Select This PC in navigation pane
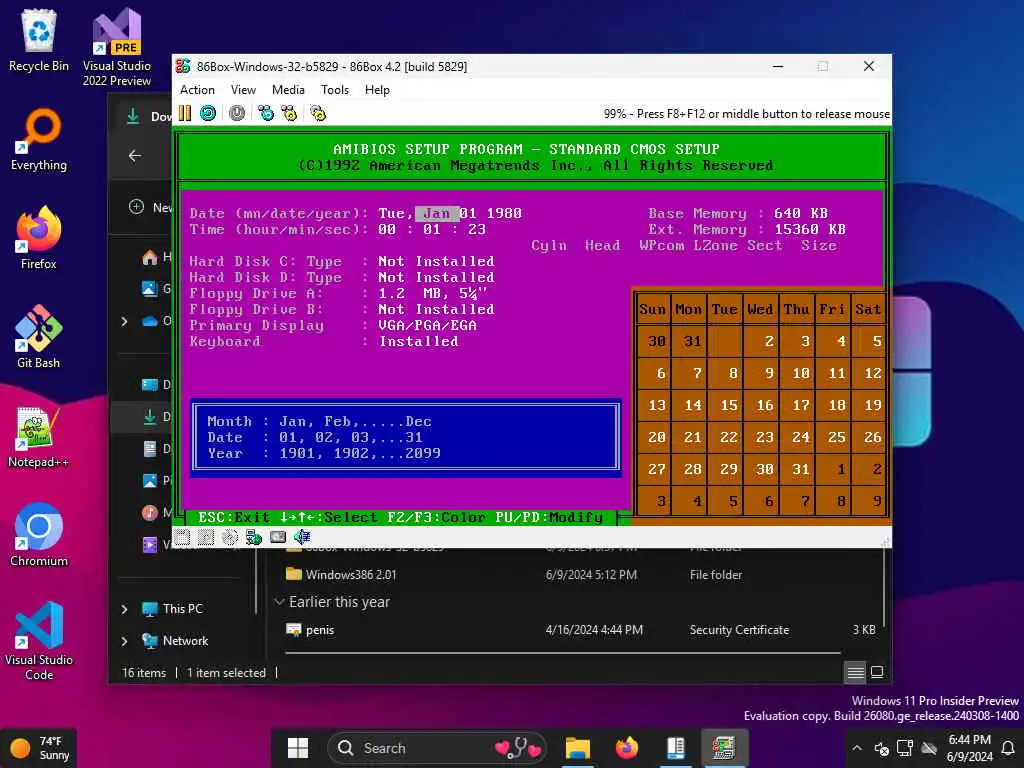This screenshot has width=1024, height=768. point(172,609)
